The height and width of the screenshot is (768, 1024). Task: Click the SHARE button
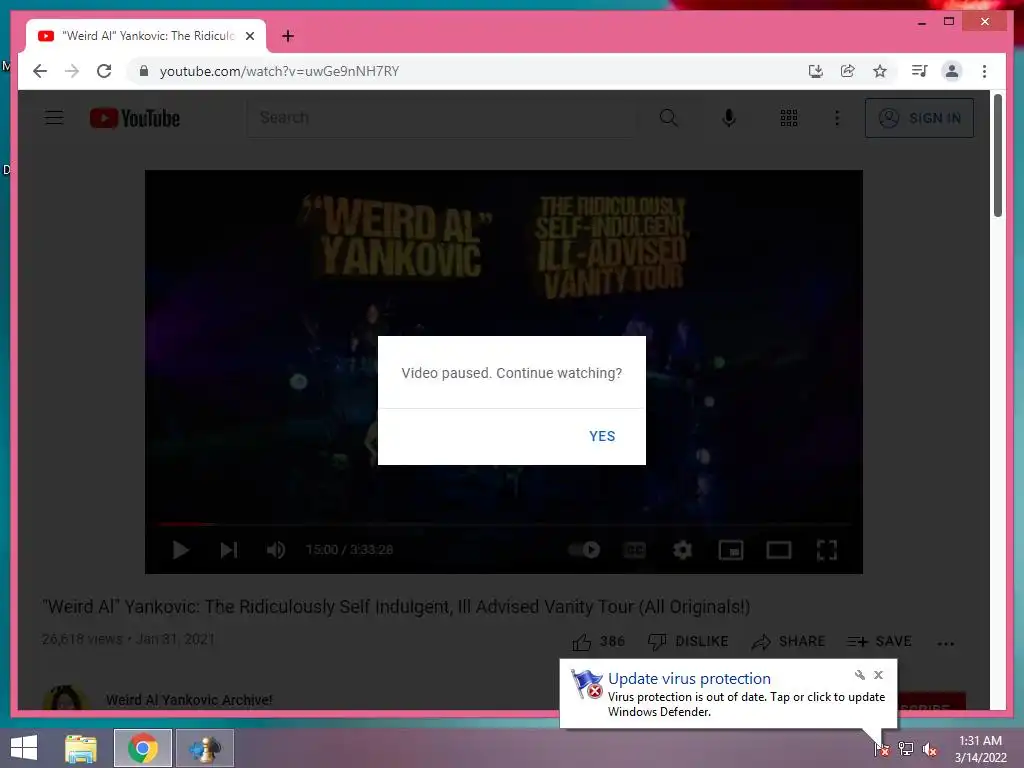pos(788,642)
